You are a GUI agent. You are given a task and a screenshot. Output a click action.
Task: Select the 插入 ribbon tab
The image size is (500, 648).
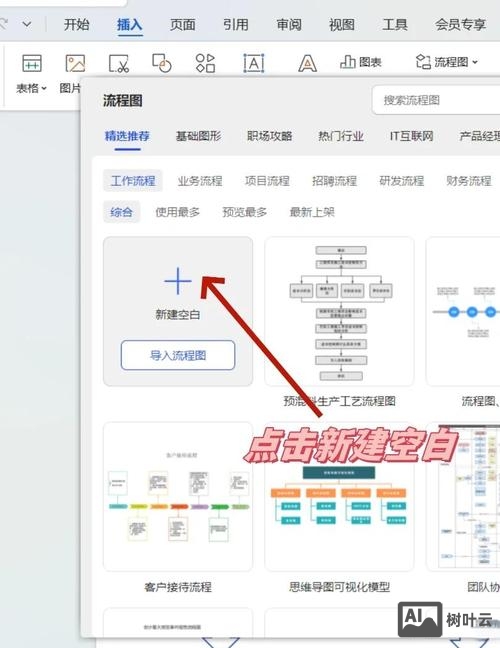point(129,25)
